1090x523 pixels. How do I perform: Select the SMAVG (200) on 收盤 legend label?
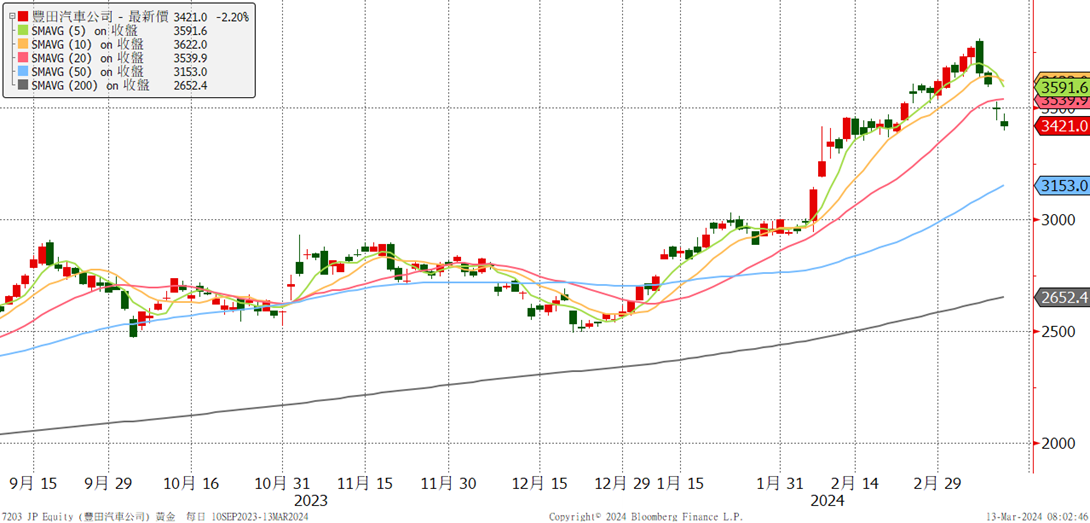tap(91, 86)
